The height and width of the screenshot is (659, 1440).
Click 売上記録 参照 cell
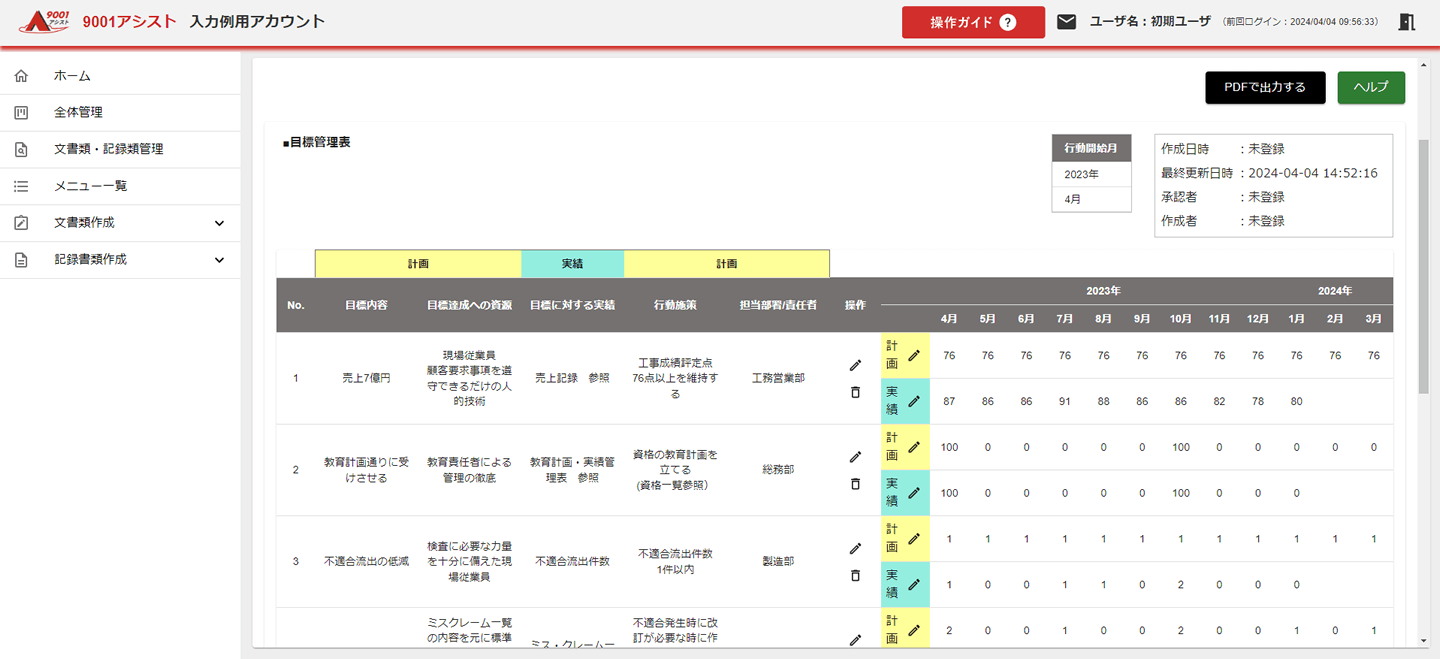tap(572, 378)
